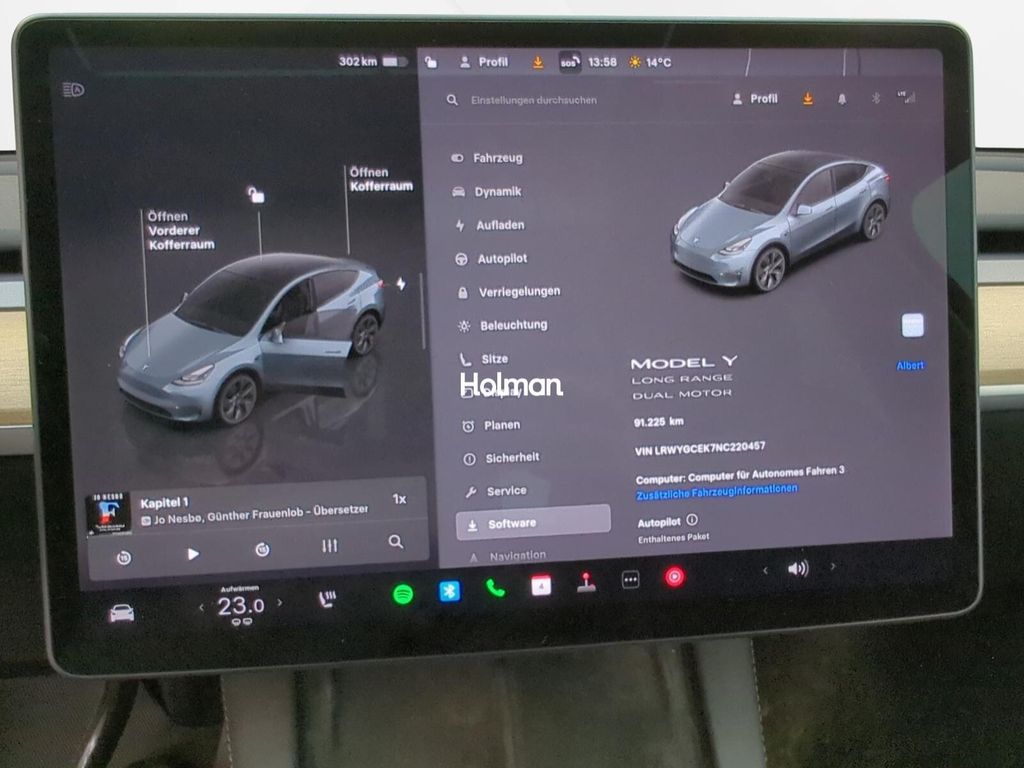Open the Autopilot settings menu
This screenshot has width=1024, height=768.
point(500,258)
